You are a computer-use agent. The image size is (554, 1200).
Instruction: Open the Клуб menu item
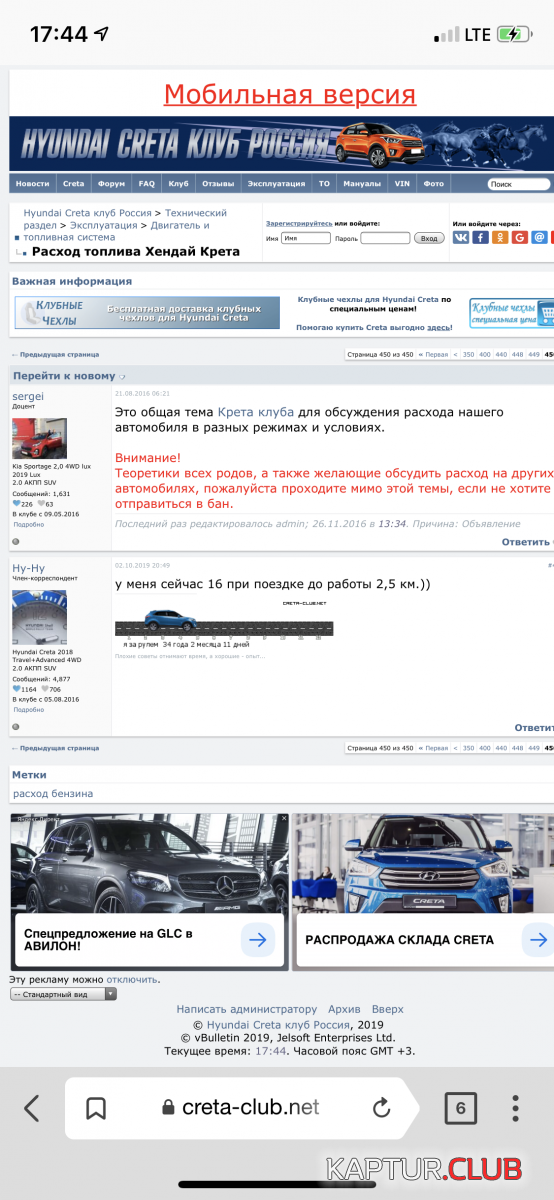179,184
